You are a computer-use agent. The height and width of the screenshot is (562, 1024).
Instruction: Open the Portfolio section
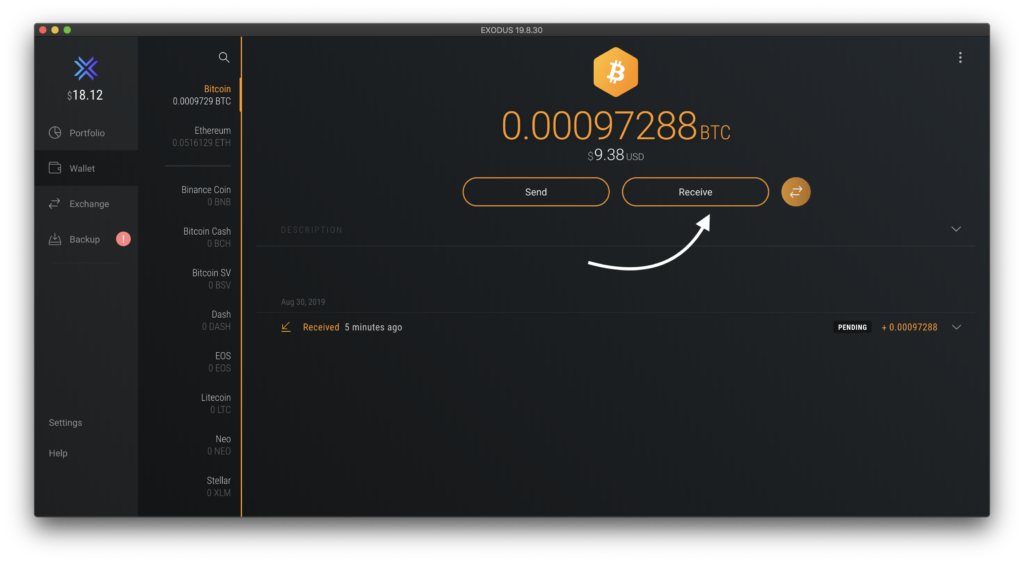pyautogui.click(x=86, y=133)
